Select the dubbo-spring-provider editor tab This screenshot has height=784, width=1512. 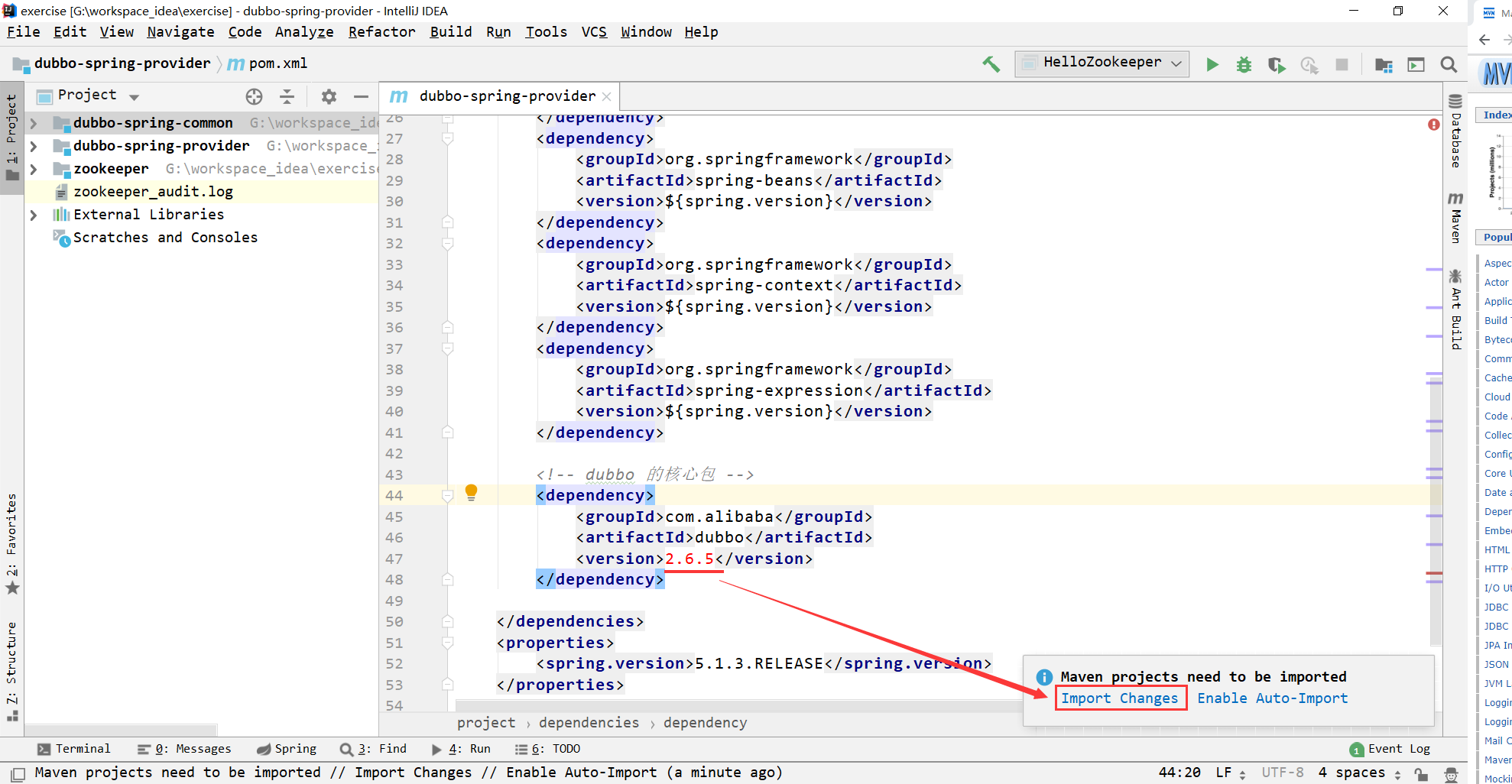click(x=499, y=96)
